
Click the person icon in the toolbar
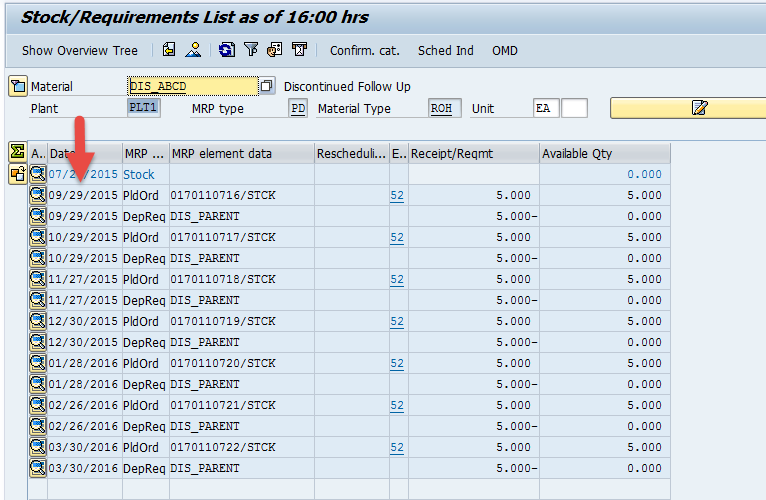point(193,50)
